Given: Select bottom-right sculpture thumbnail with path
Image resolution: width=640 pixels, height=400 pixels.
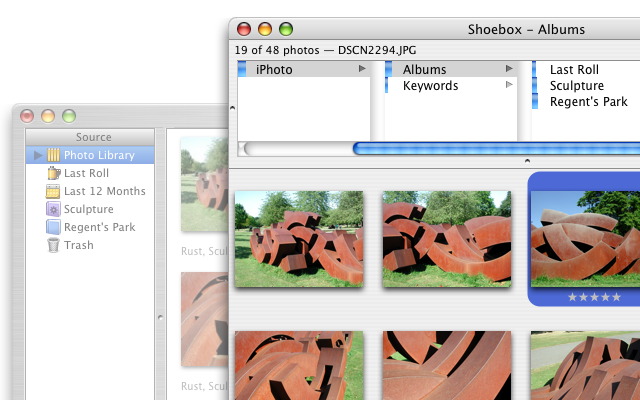Looking at the screenshot, I should (585, 365).
